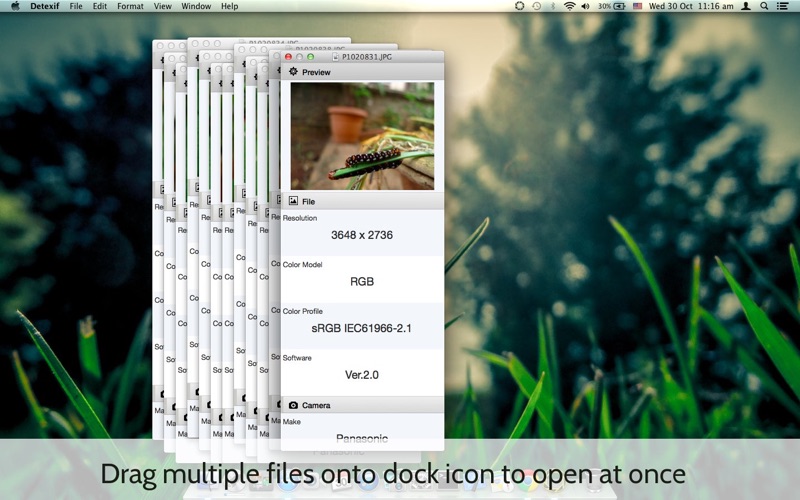Zoom the P1020831.JPG window with green button

tap(310, 57)
